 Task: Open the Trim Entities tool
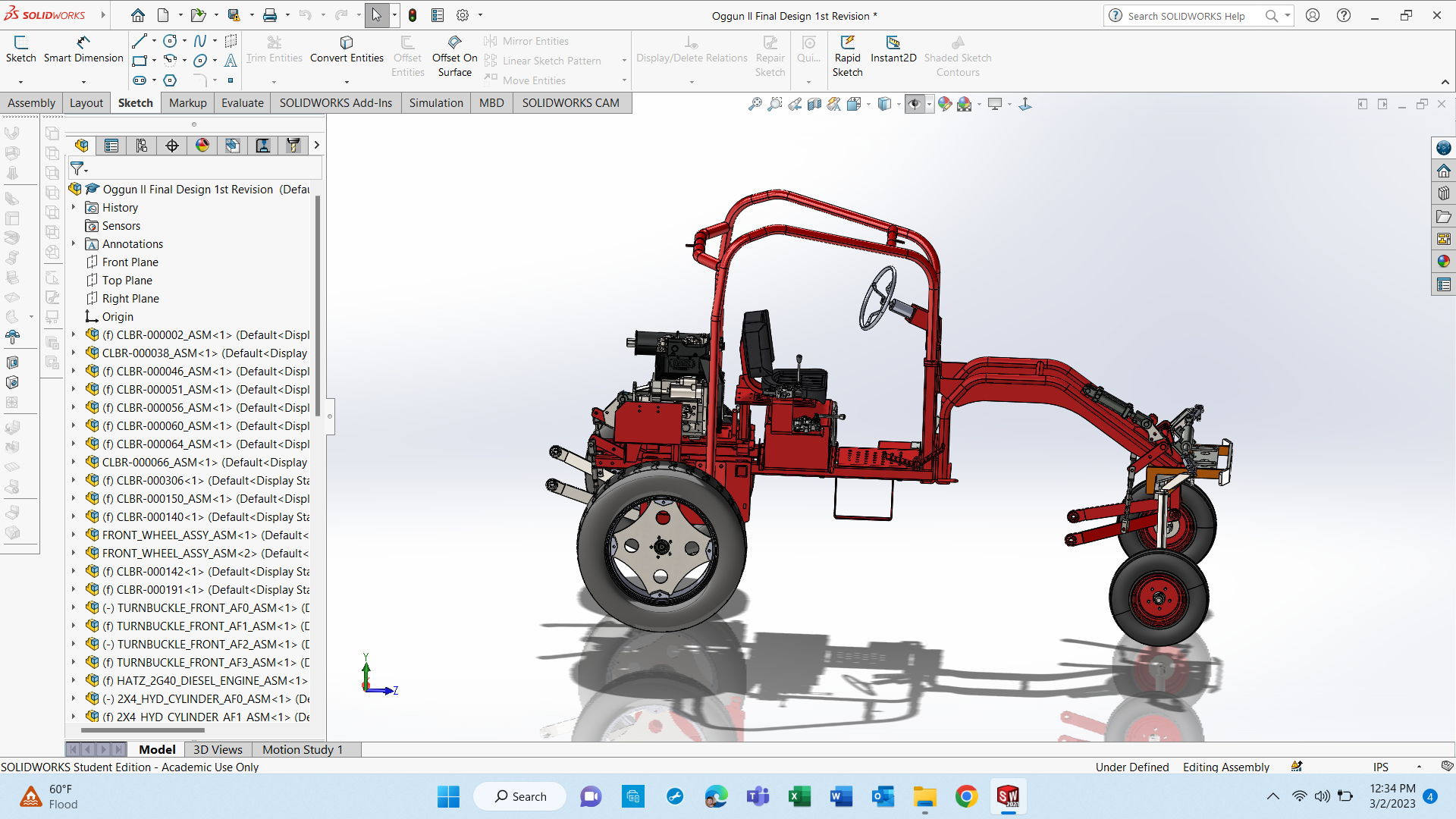pyautogui.click(x=274, y=50)
